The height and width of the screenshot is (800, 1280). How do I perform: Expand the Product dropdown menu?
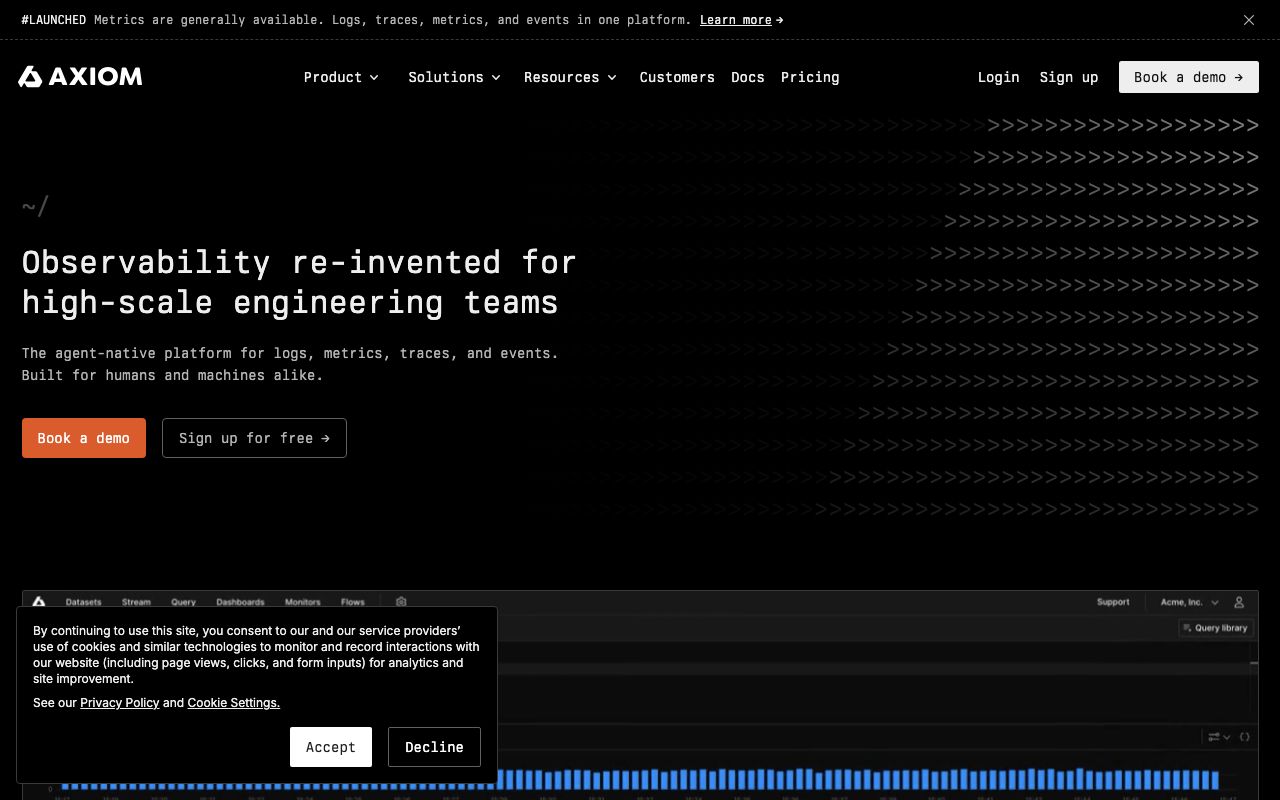pos(341,77)
